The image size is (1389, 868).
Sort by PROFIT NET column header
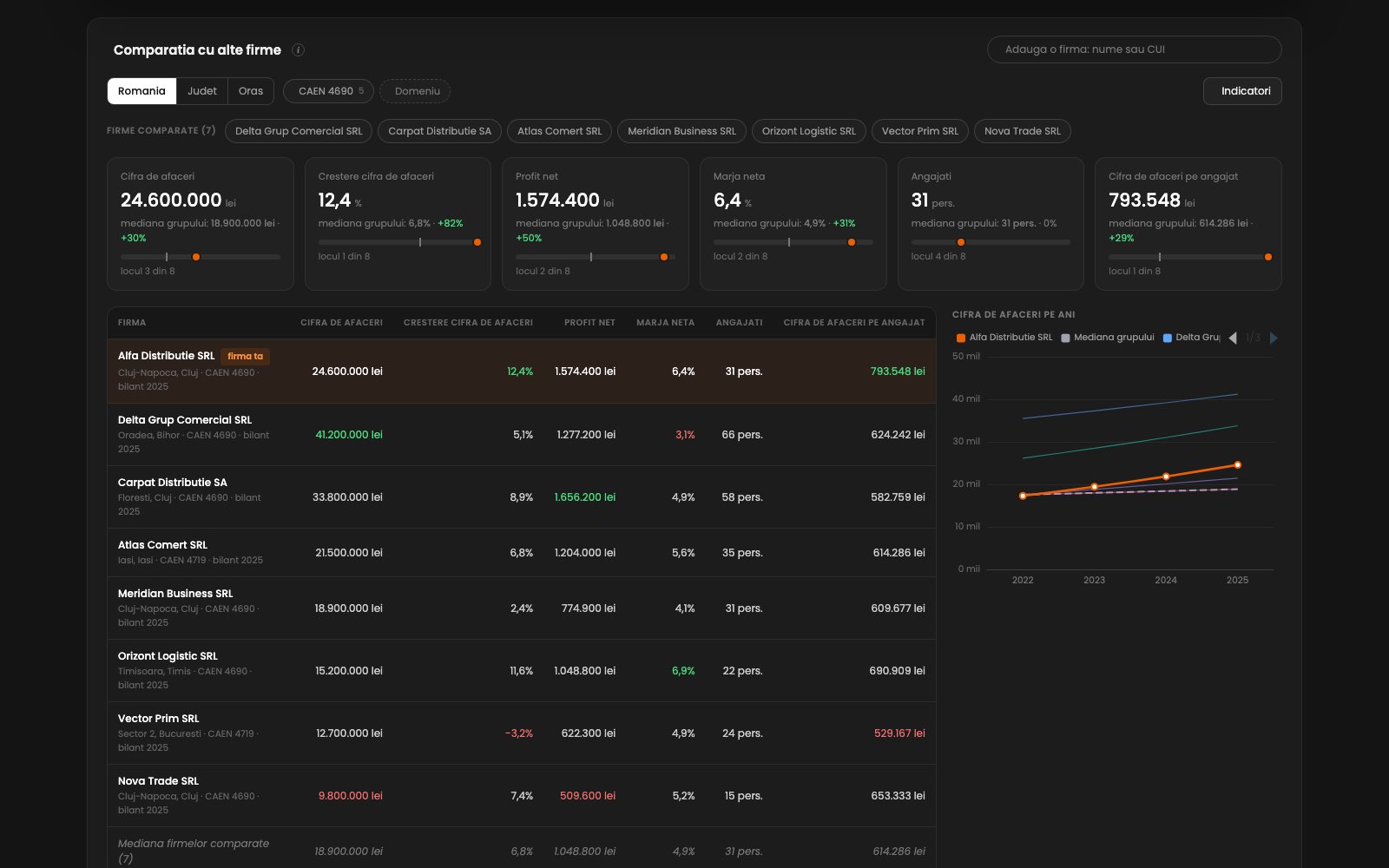coord(589,323)
